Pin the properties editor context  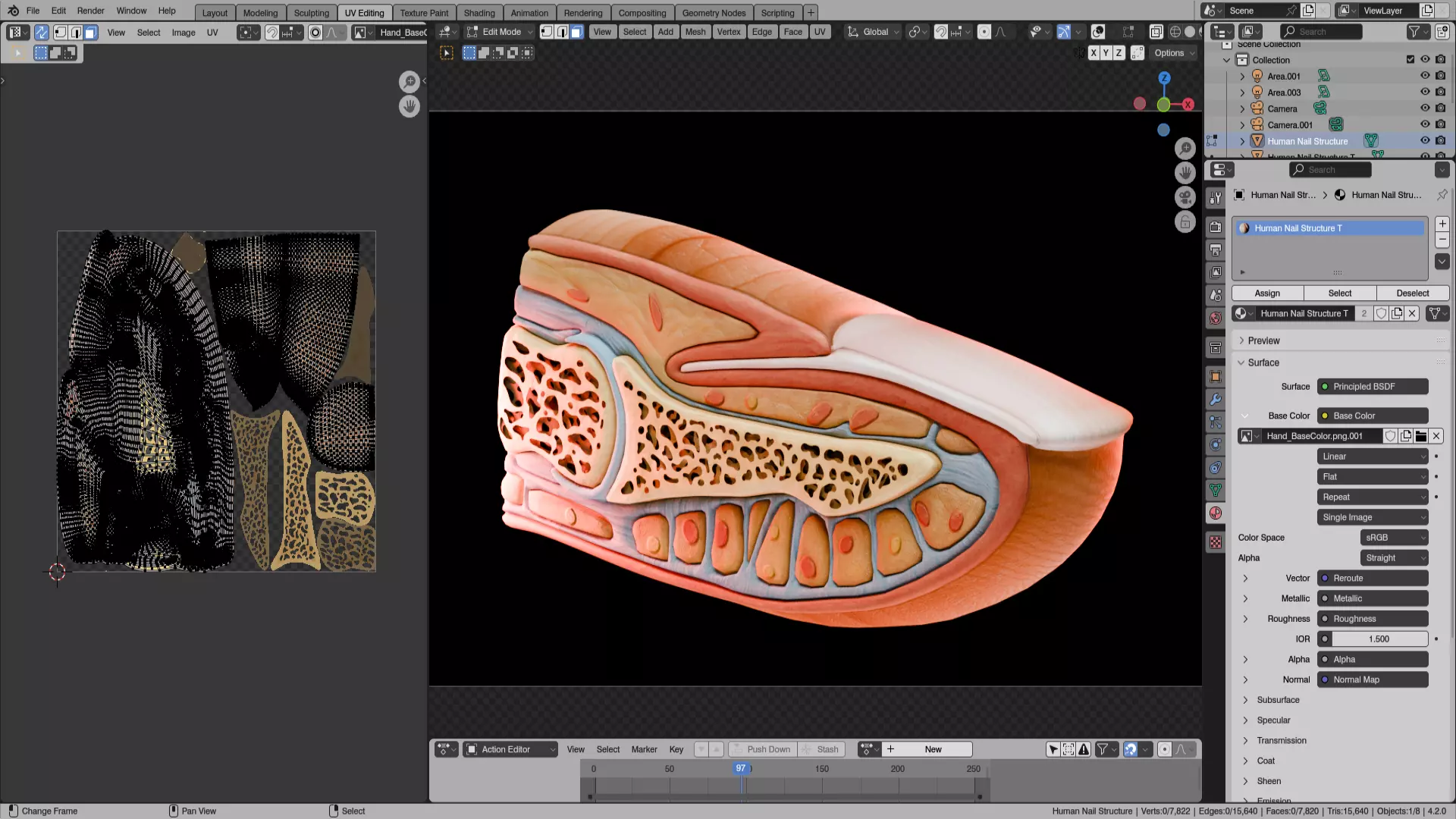click(1442, 195)
